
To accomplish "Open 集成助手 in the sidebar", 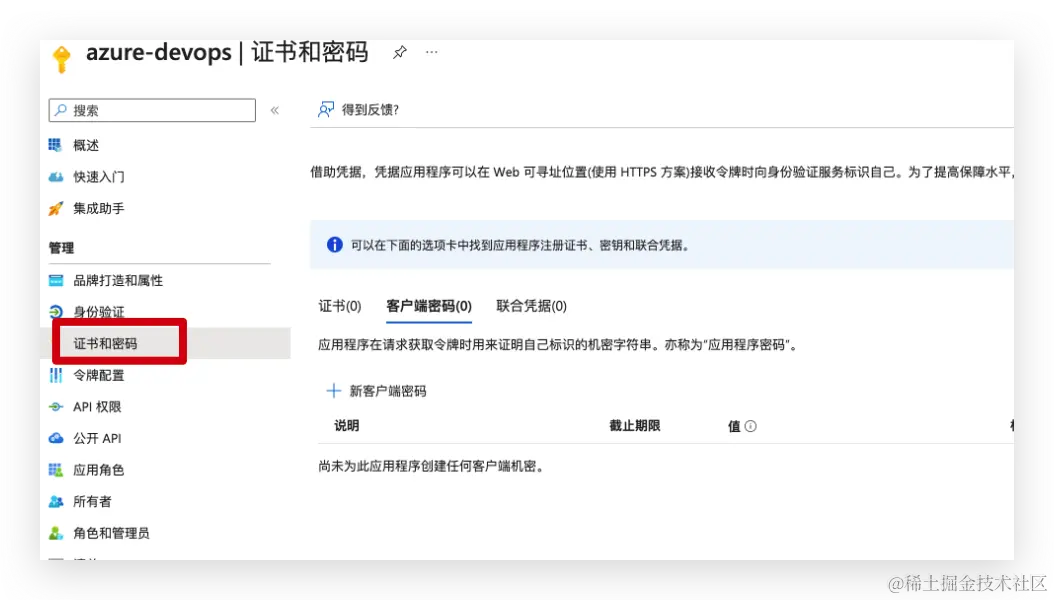I will 99,208.
